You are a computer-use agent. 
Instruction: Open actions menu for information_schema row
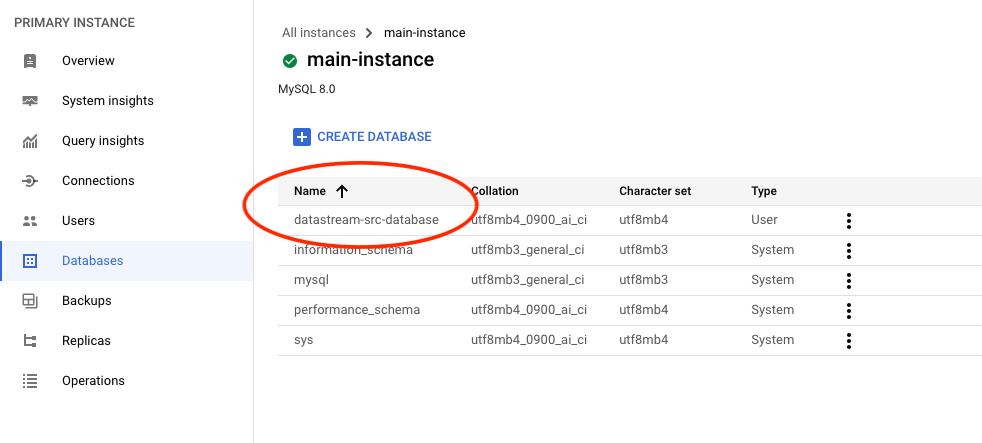click(x=848, y=251)
